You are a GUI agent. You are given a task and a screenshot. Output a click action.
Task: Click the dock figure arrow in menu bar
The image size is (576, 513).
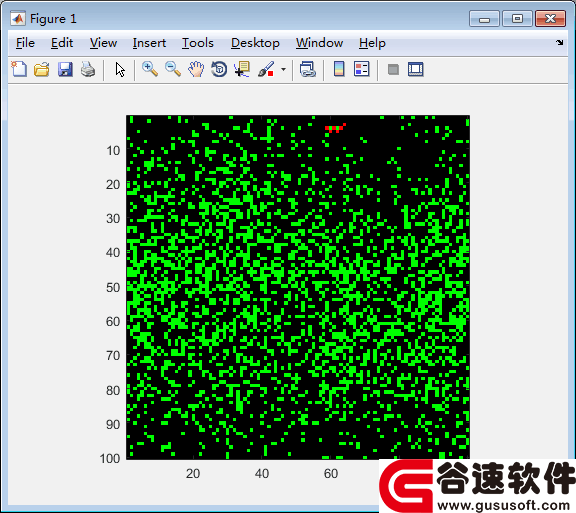point(559,43)
